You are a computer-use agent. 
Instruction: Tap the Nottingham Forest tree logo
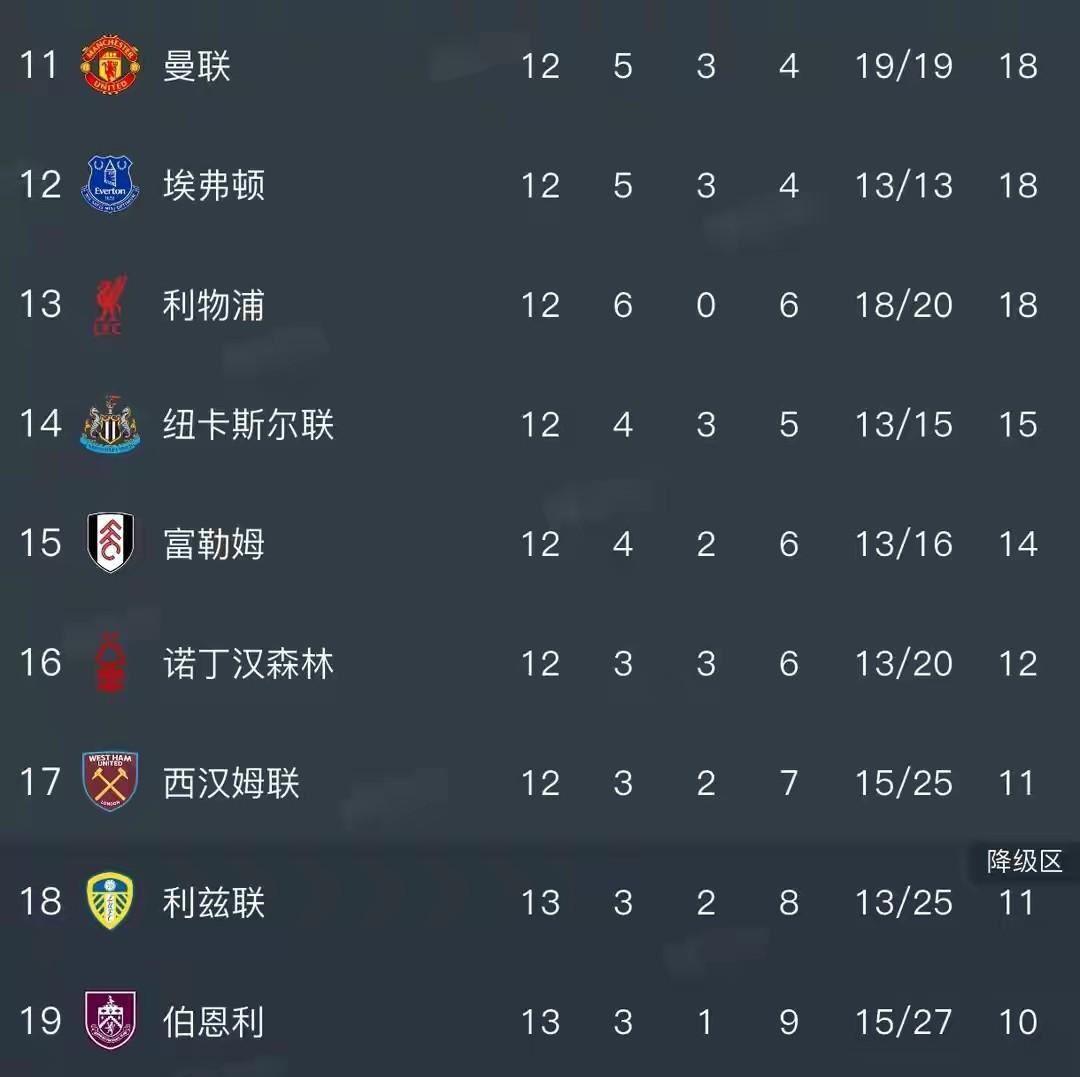pos(110,663)
